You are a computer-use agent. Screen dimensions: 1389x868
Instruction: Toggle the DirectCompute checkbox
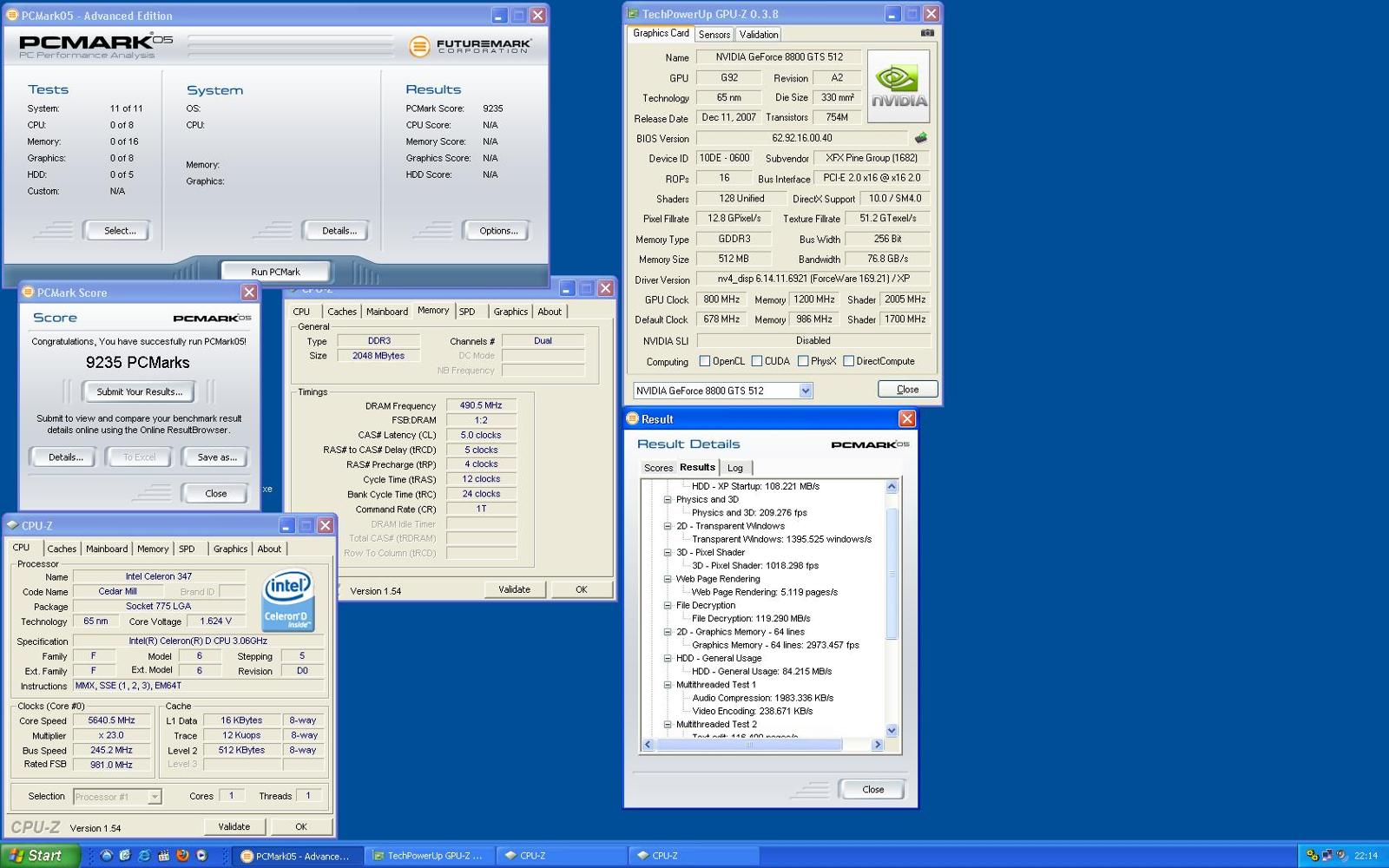848,361
